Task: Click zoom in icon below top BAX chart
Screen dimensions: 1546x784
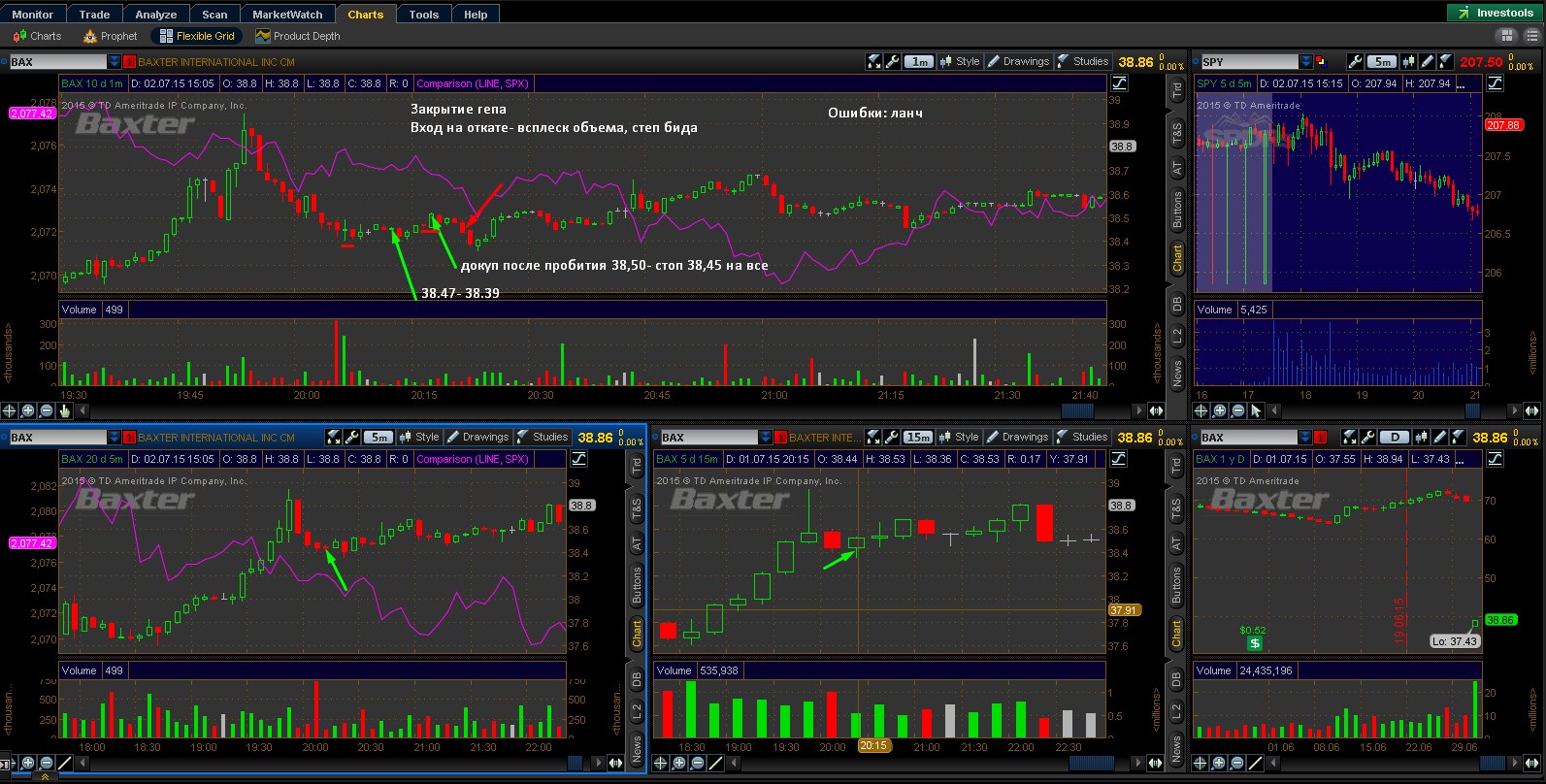Action: 28,410
